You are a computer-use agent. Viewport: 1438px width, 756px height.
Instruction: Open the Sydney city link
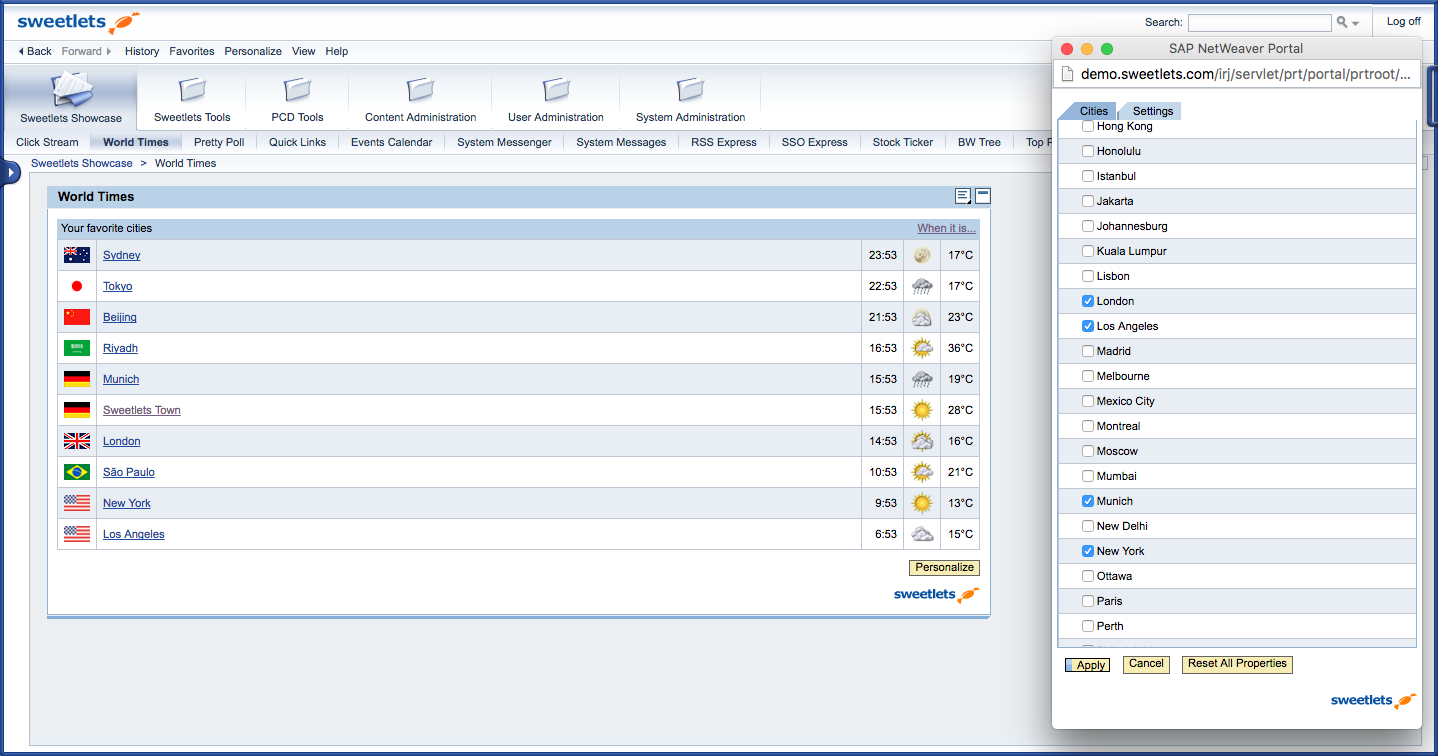121,255
